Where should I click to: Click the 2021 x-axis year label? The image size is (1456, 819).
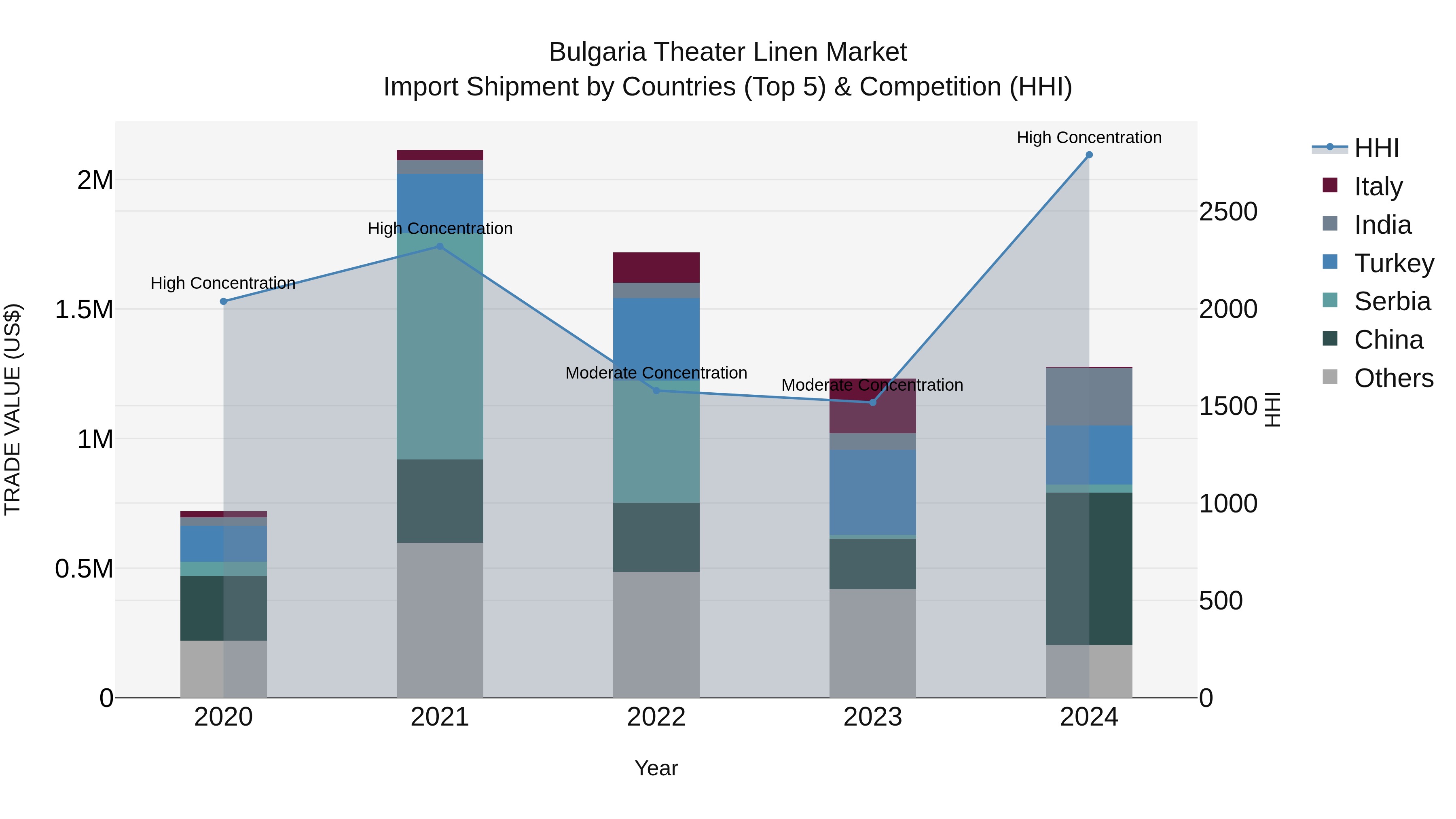(x=440, y=717)
